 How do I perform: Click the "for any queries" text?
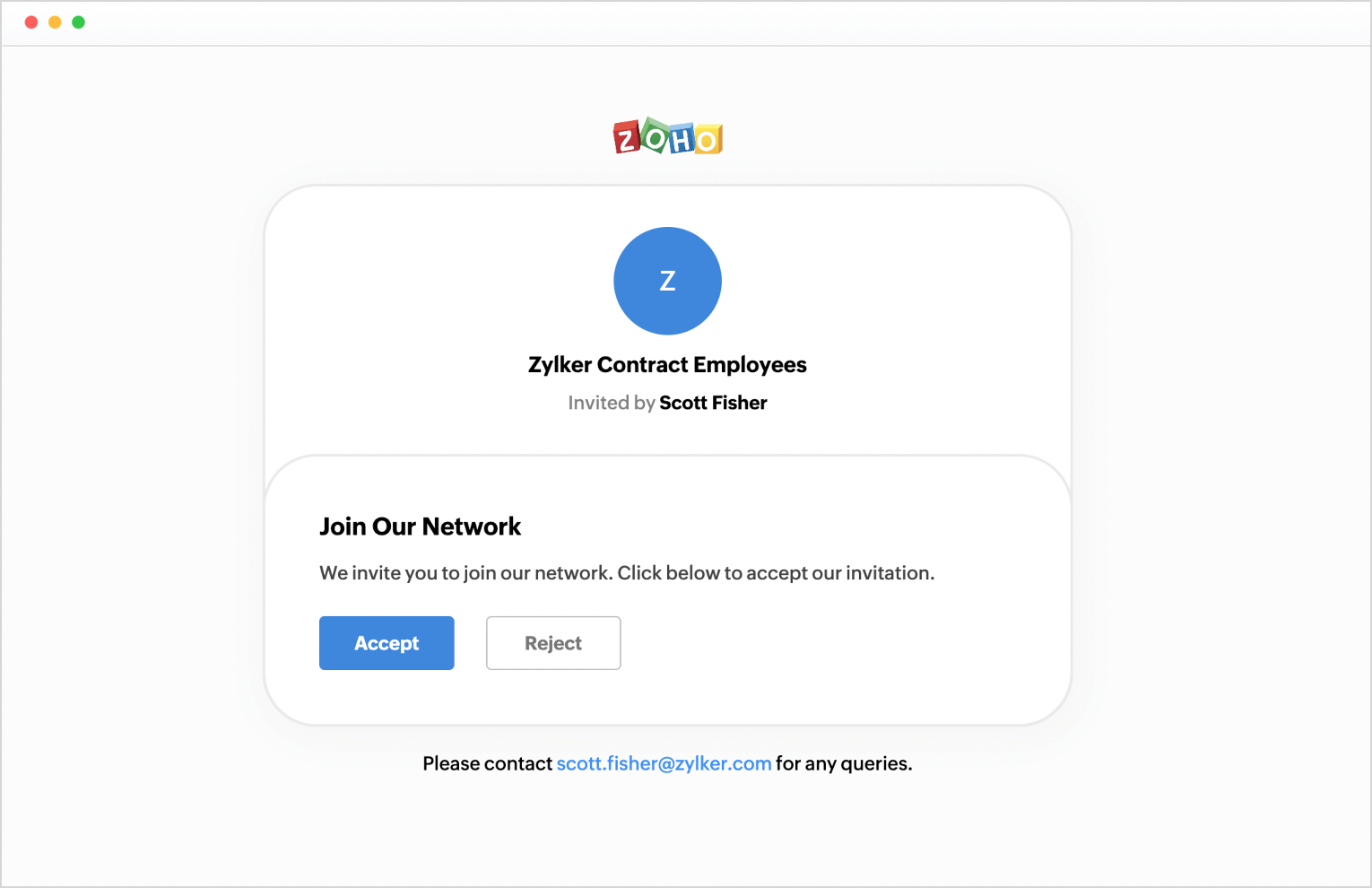tap(843, 763)
